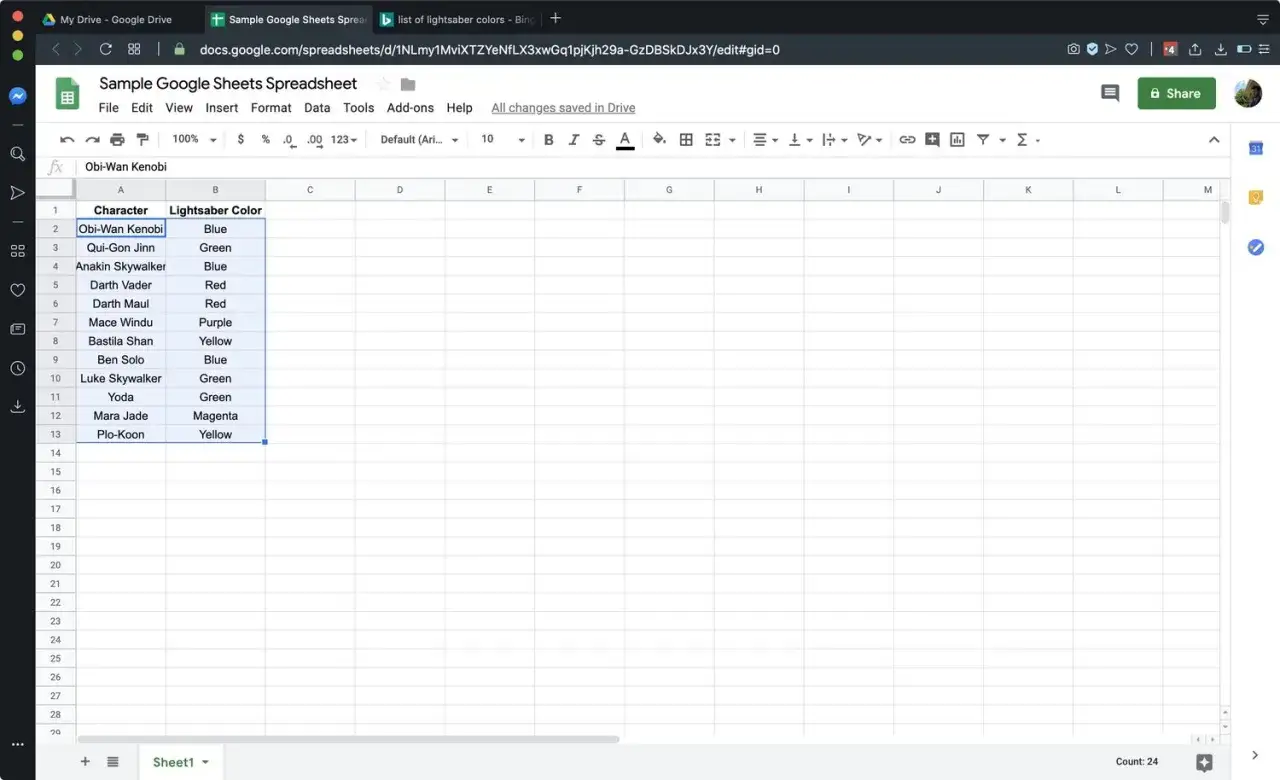The width and height of the screenshot is (1280, 780).
Task: Switch to the My Drive browser tab
Action: pos(116,19)
